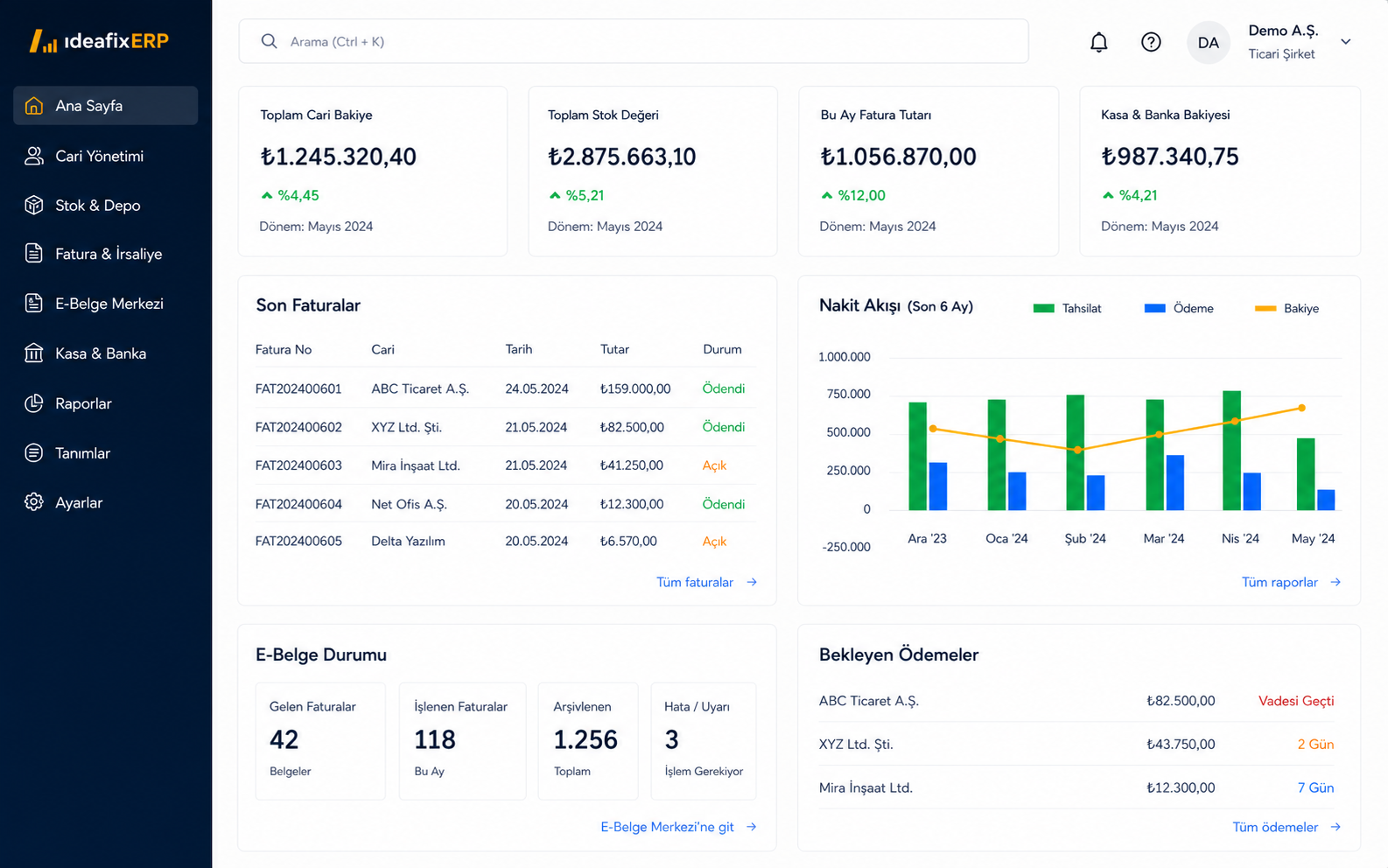The image size is (1388, 868).
Task: Open notifications via the bell icon
Action: pos(1098,42)
